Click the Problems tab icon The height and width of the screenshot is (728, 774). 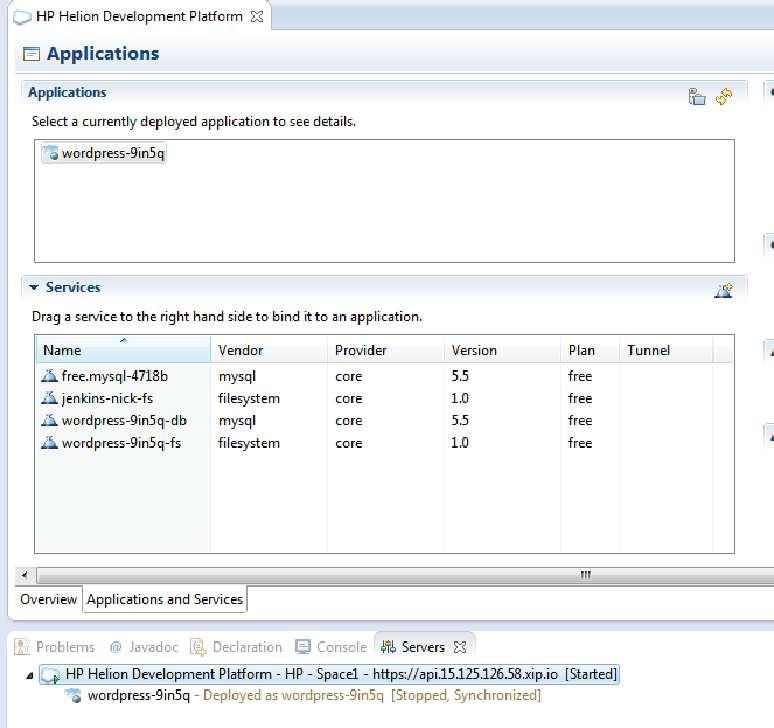click(x=22, y=647)
